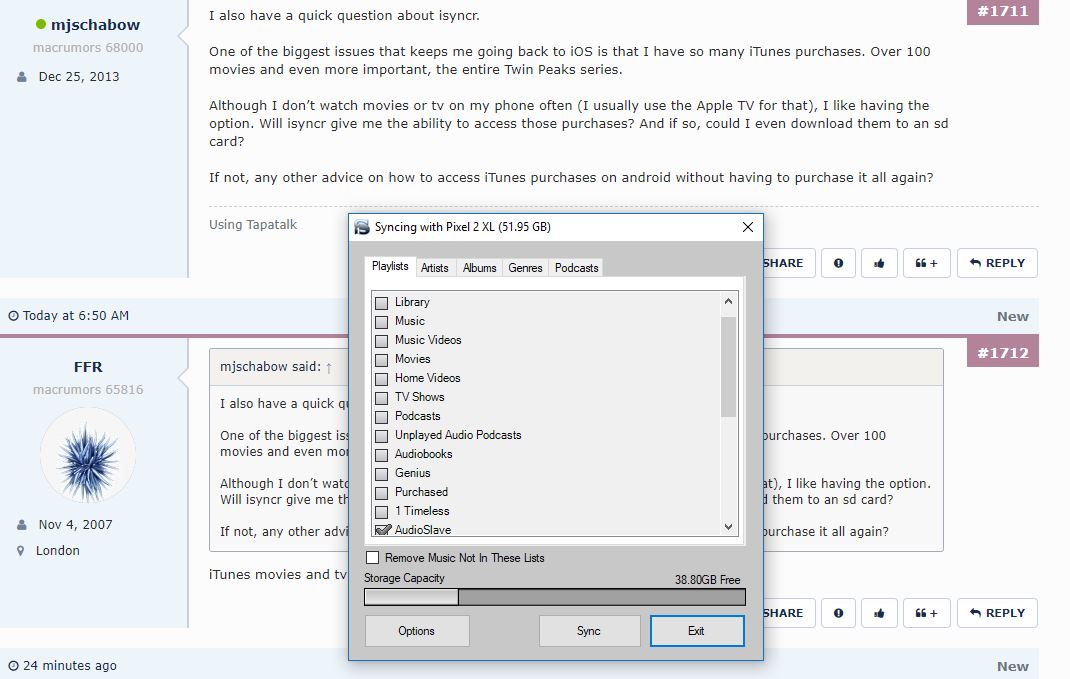Close the Syncing with Pixel 2 XL dialog
The image size is (1070, 679).
click(x=748, y=227)
